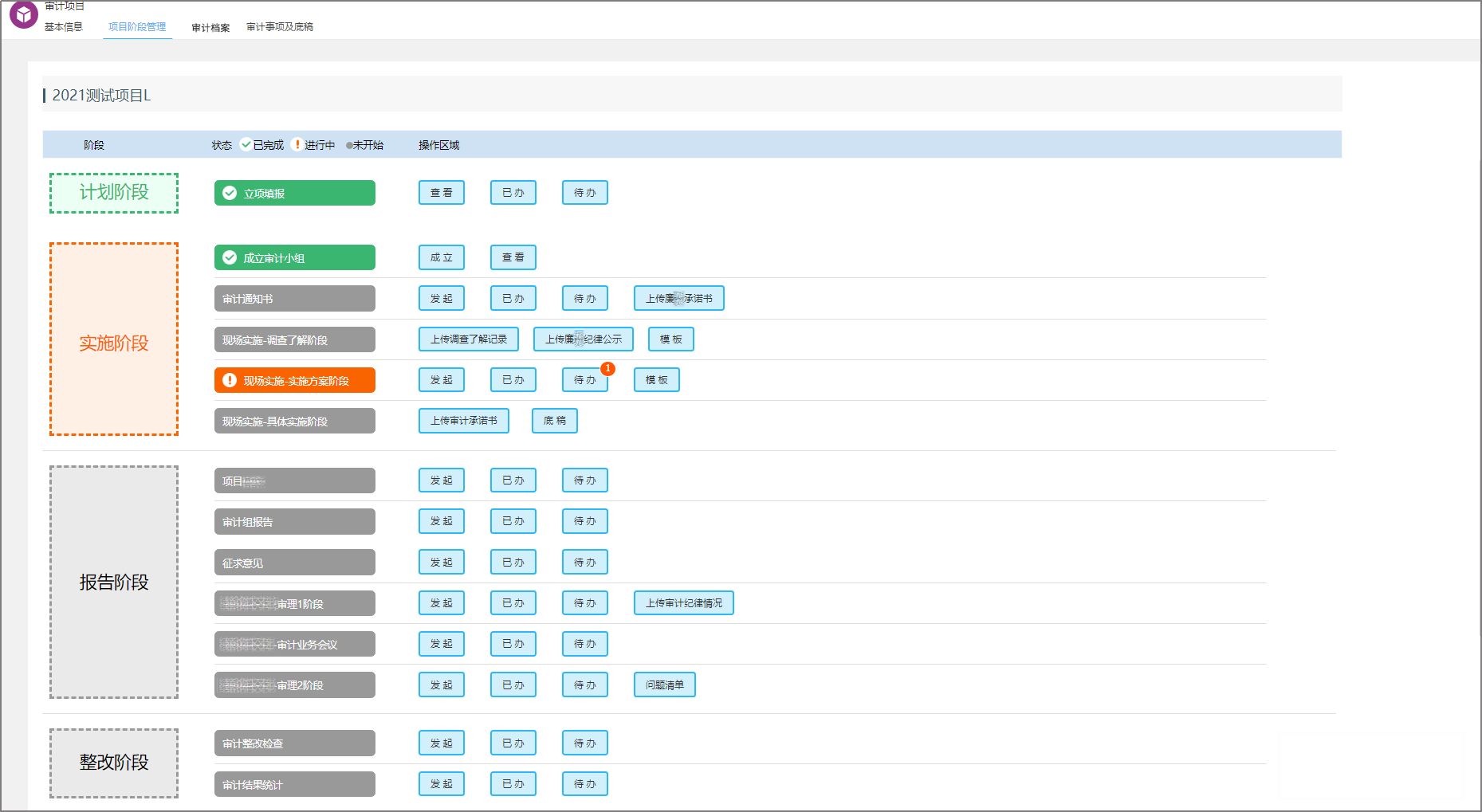Click the purple cube app logo

point(24,14)
